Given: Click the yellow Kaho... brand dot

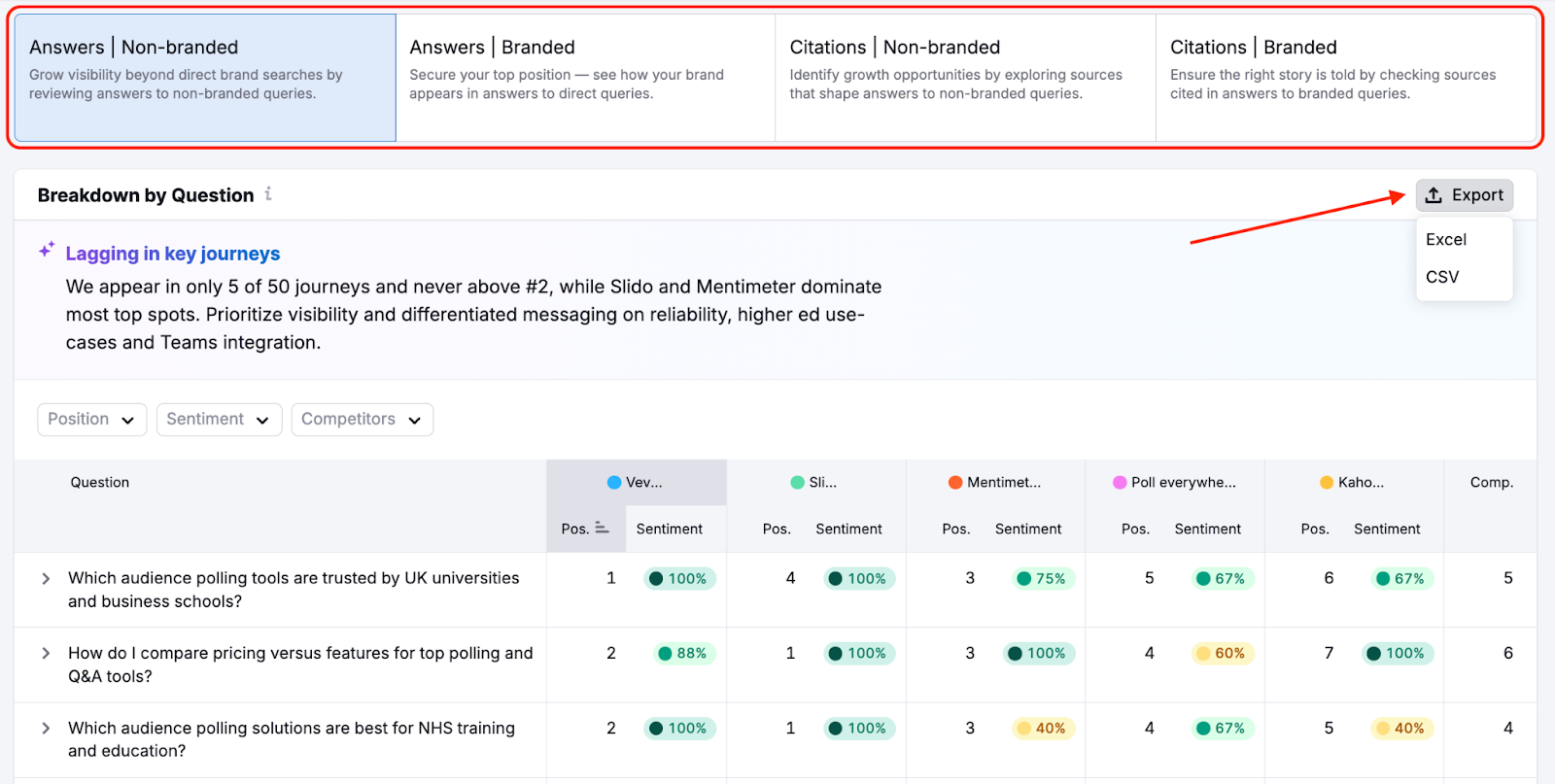Looking at the screenshot, I should pyautogui.click(x=1327, y=483).
